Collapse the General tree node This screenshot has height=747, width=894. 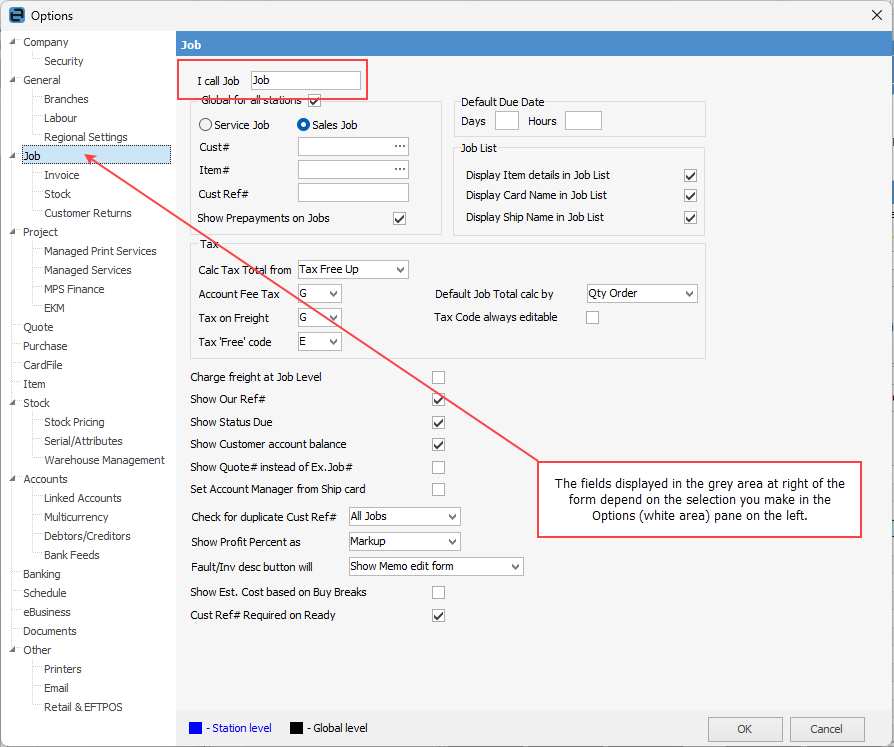pos(13,79)
